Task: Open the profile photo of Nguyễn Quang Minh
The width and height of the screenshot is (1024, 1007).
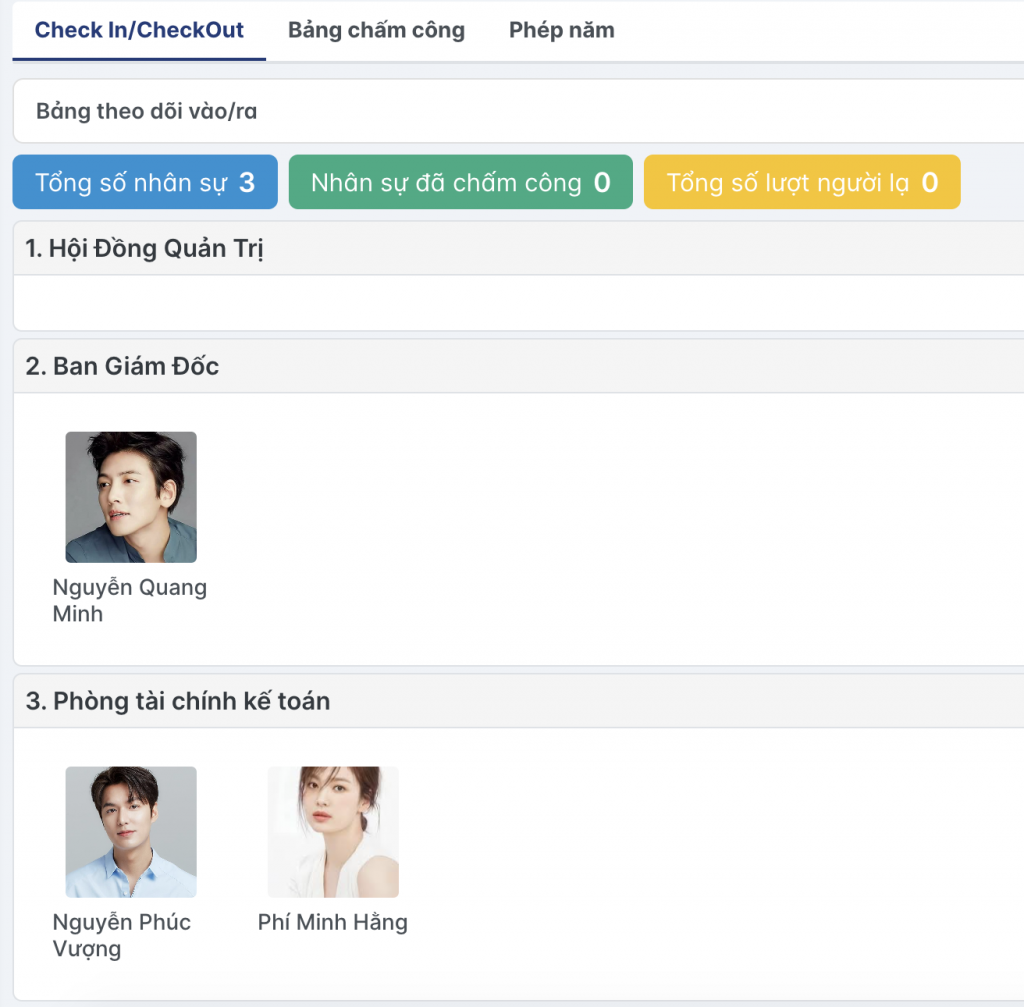Action: [x=131, y=497]
